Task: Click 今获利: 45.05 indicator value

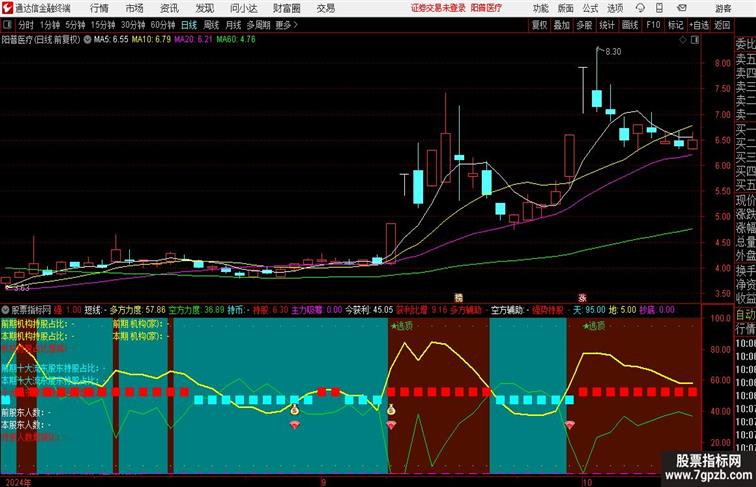Action: (x=369, y=310)
